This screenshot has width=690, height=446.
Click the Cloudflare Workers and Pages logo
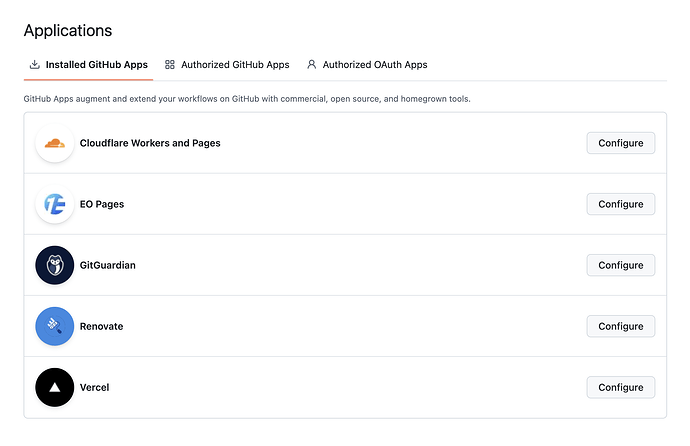click(x=55, y=143)
